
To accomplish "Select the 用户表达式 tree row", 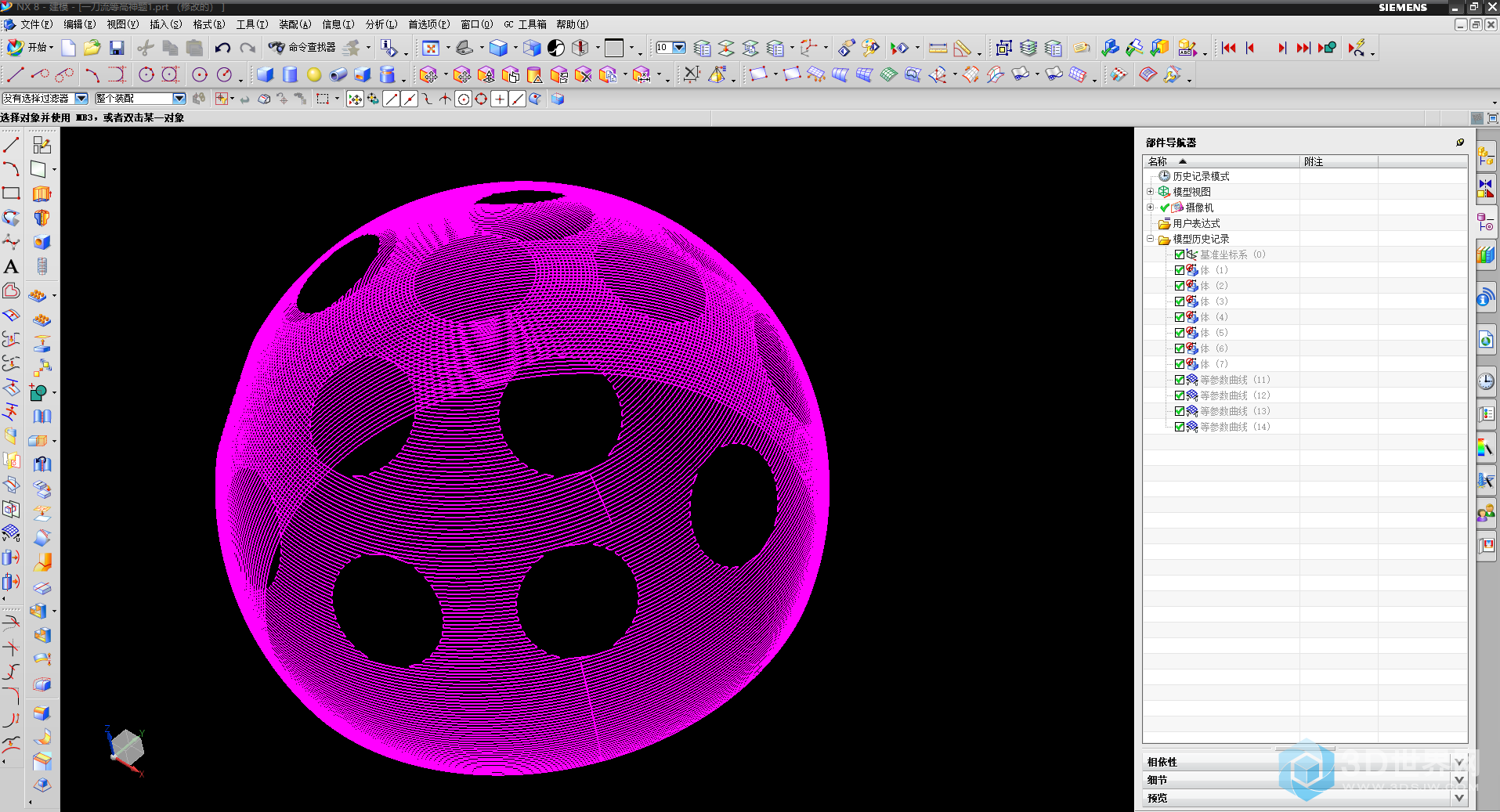I will (x=1305, y=223).
